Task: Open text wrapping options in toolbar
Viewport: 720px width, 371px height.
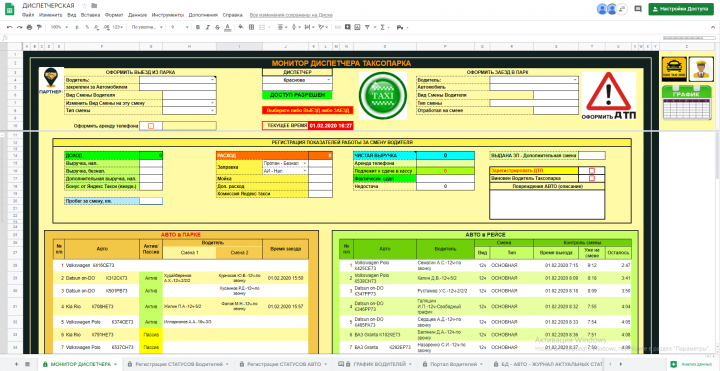Action: point(310,27)
